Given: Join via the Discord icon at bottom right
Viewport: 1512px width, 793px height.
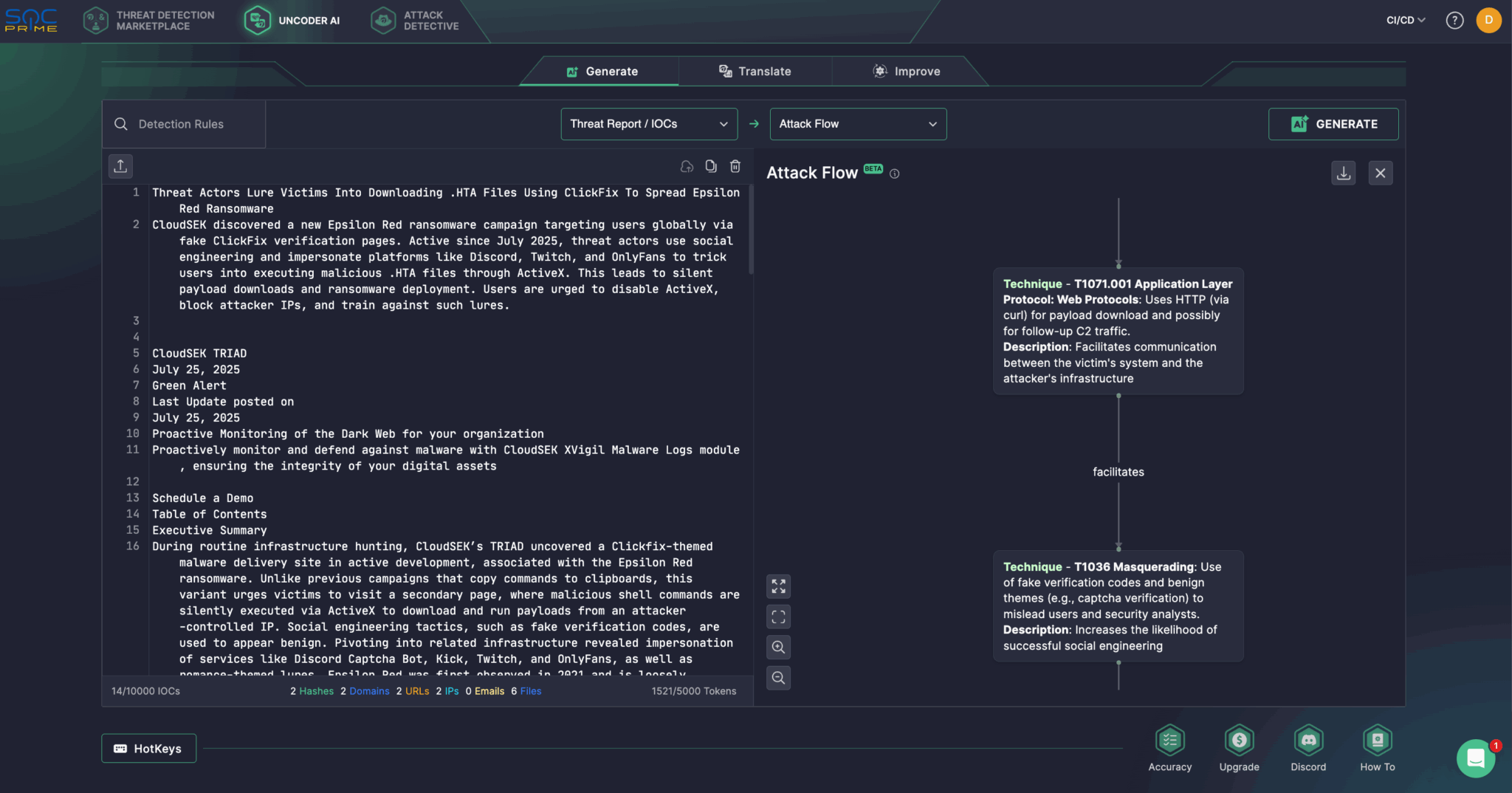Looking at the screenshot, I should (1307, 740).
